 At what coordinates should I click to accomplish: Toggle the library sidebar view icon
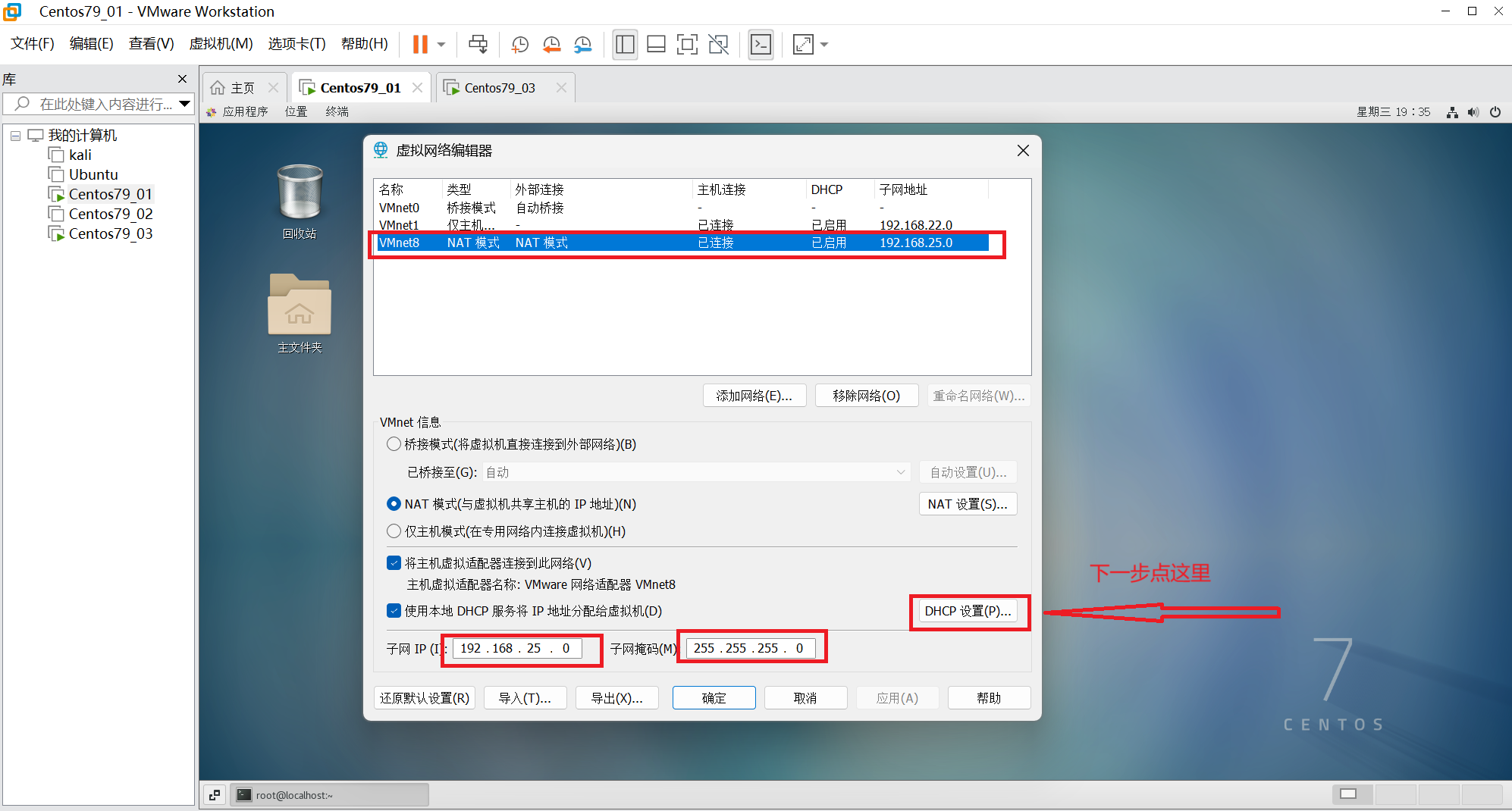pos(625,45)
